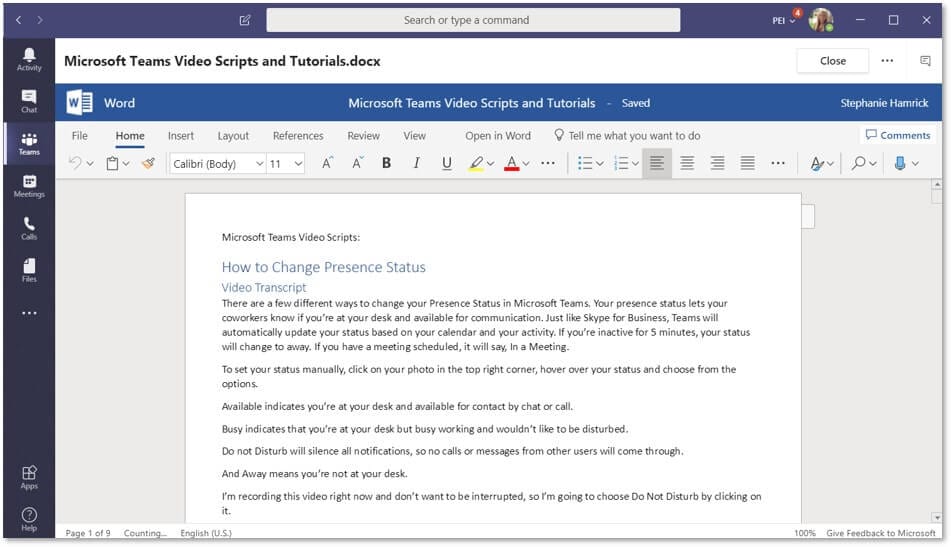Toggle underline formatting
The height and width of the screenshot is (547, 951).
[x=447, y=163]
